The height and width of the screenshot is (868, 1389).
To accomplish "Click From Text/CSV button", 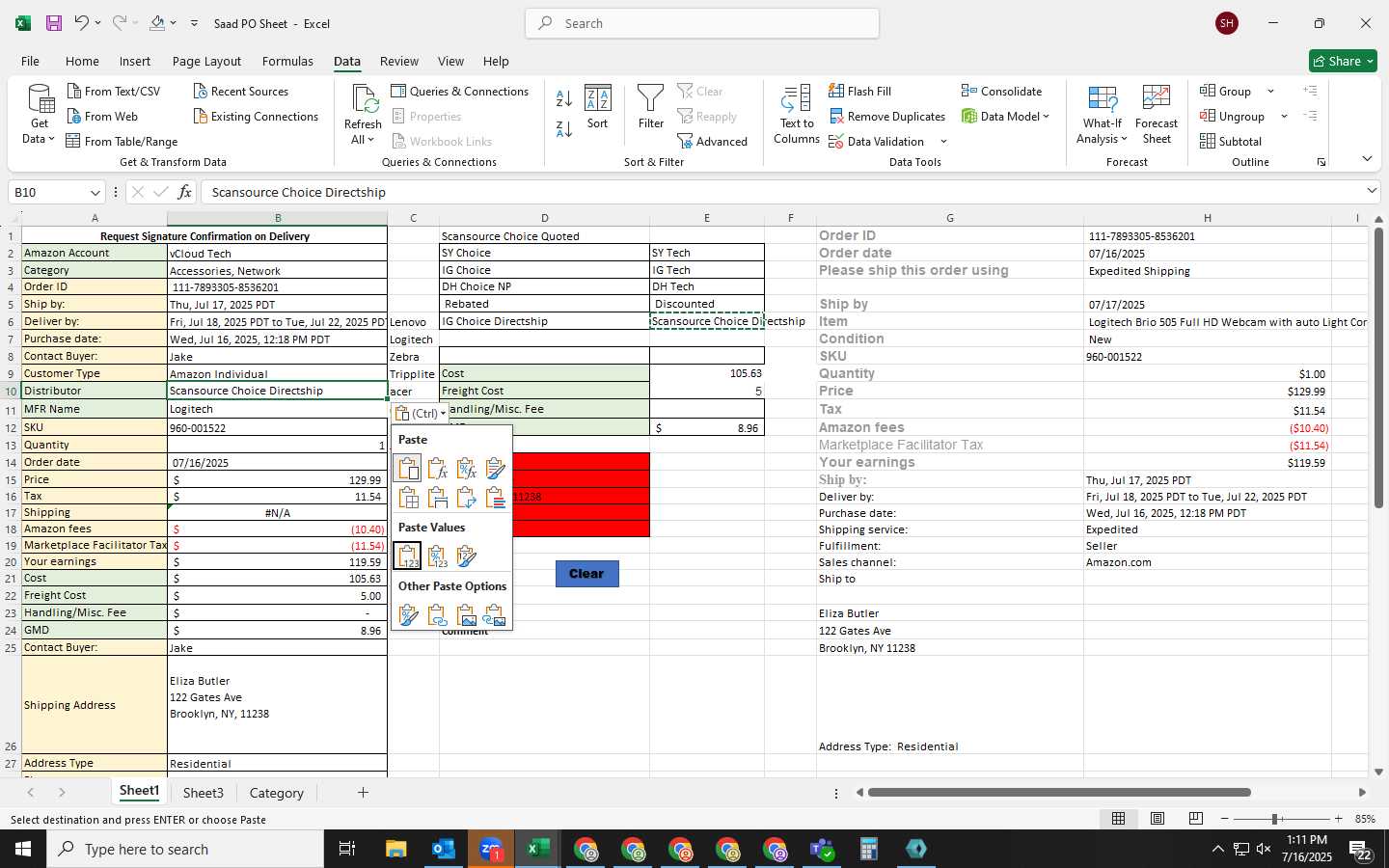I will [x=114, y=92].
